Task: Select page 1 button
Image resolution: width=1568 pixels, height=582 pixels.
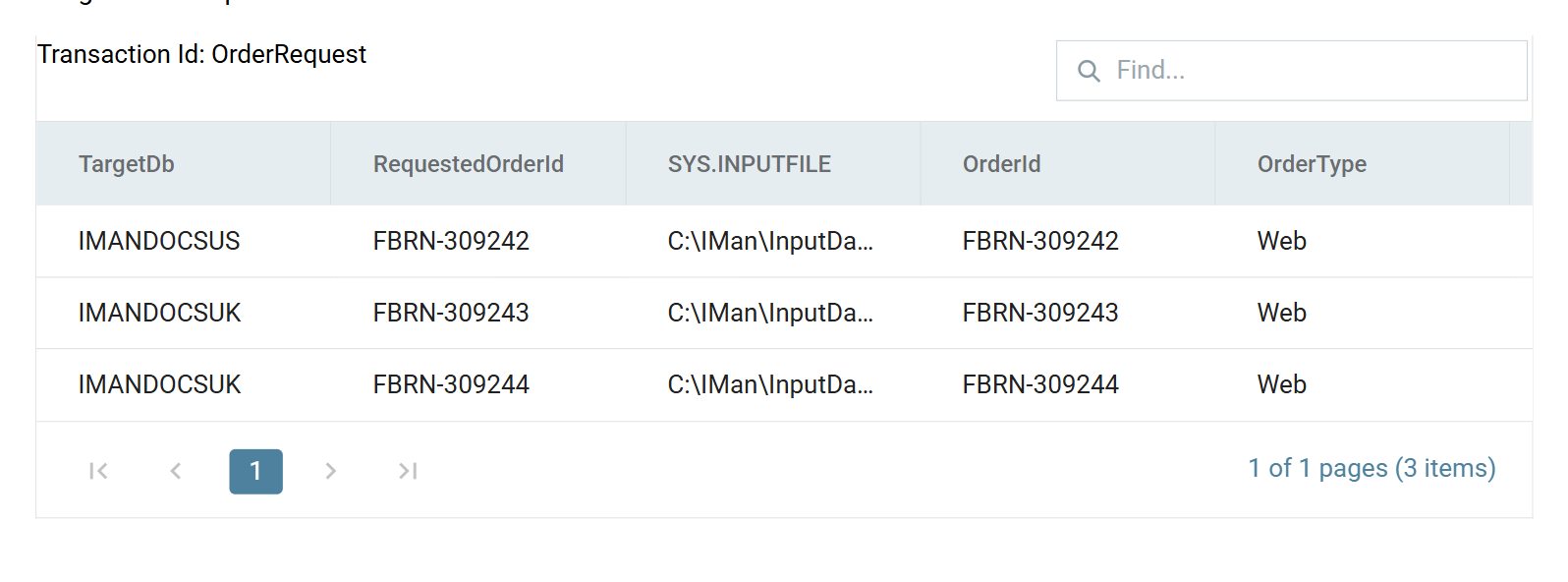Action: tap(255, 471)
